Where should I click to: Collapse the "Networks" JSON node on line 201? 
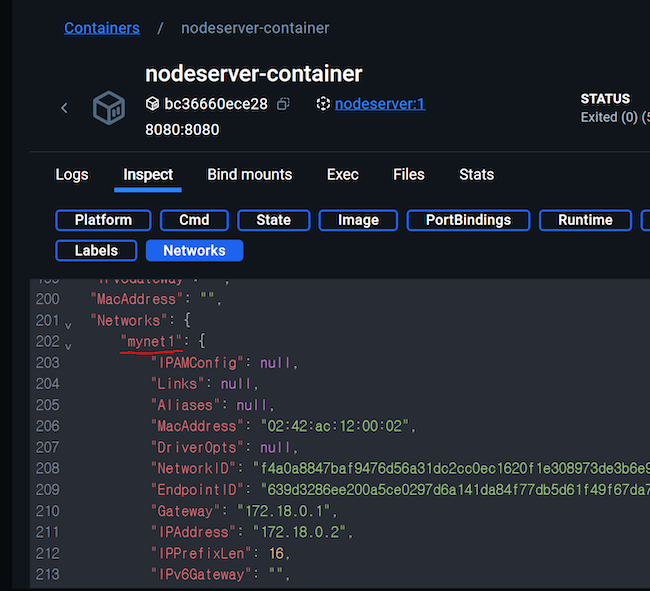[x=68, y=326]
